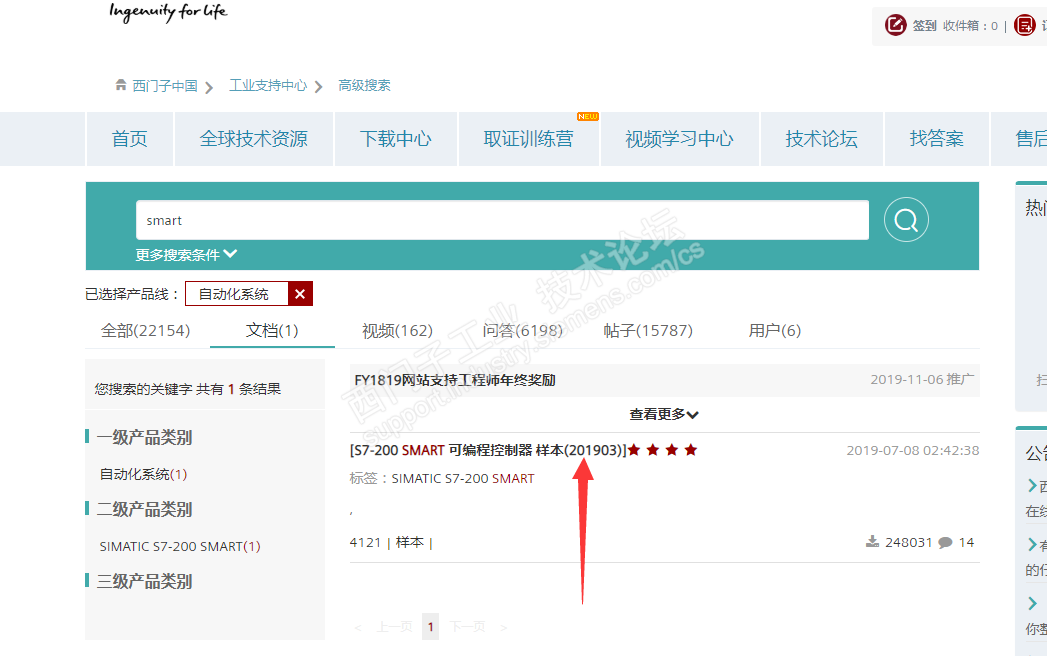Switch to the 全部(22154) tab
The image size is (1047, 656).
click(x=146, y=331)
